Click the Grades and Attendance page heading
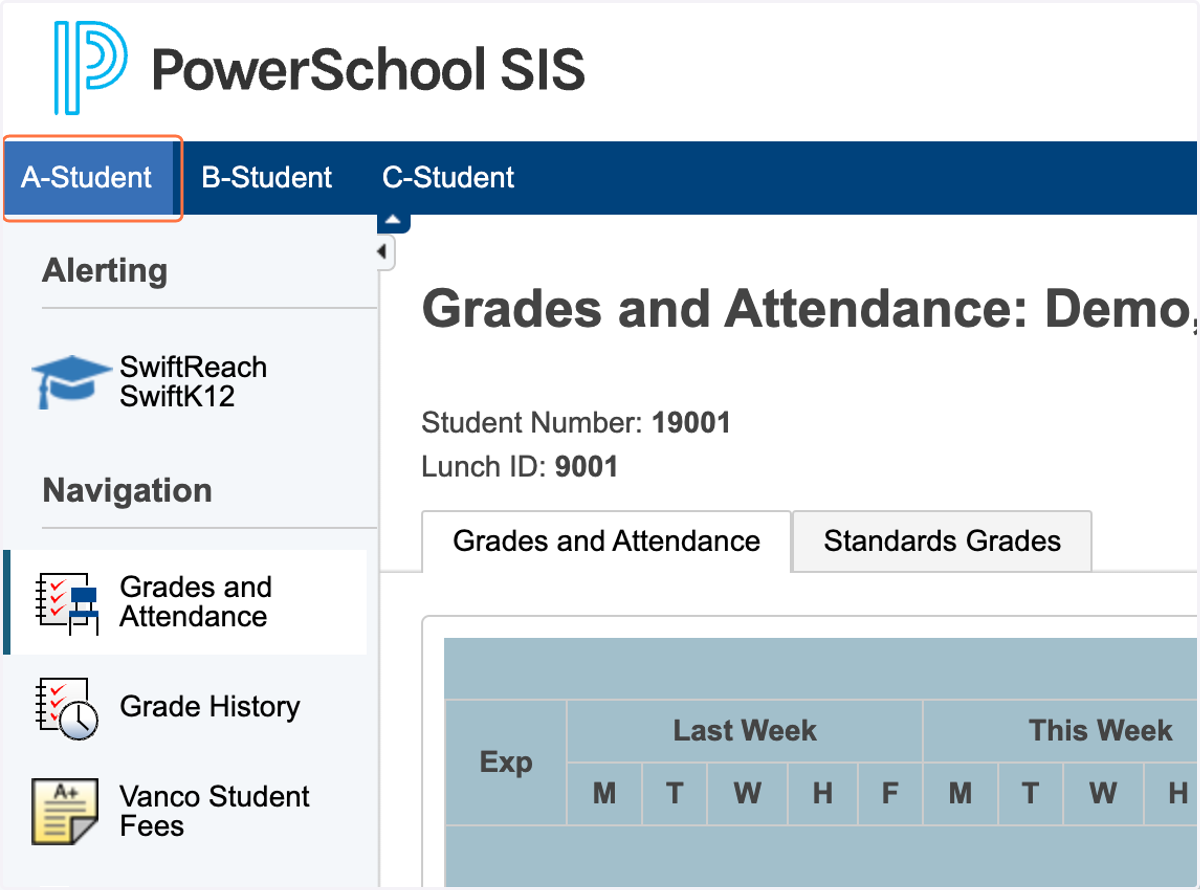 pos(810,309)
